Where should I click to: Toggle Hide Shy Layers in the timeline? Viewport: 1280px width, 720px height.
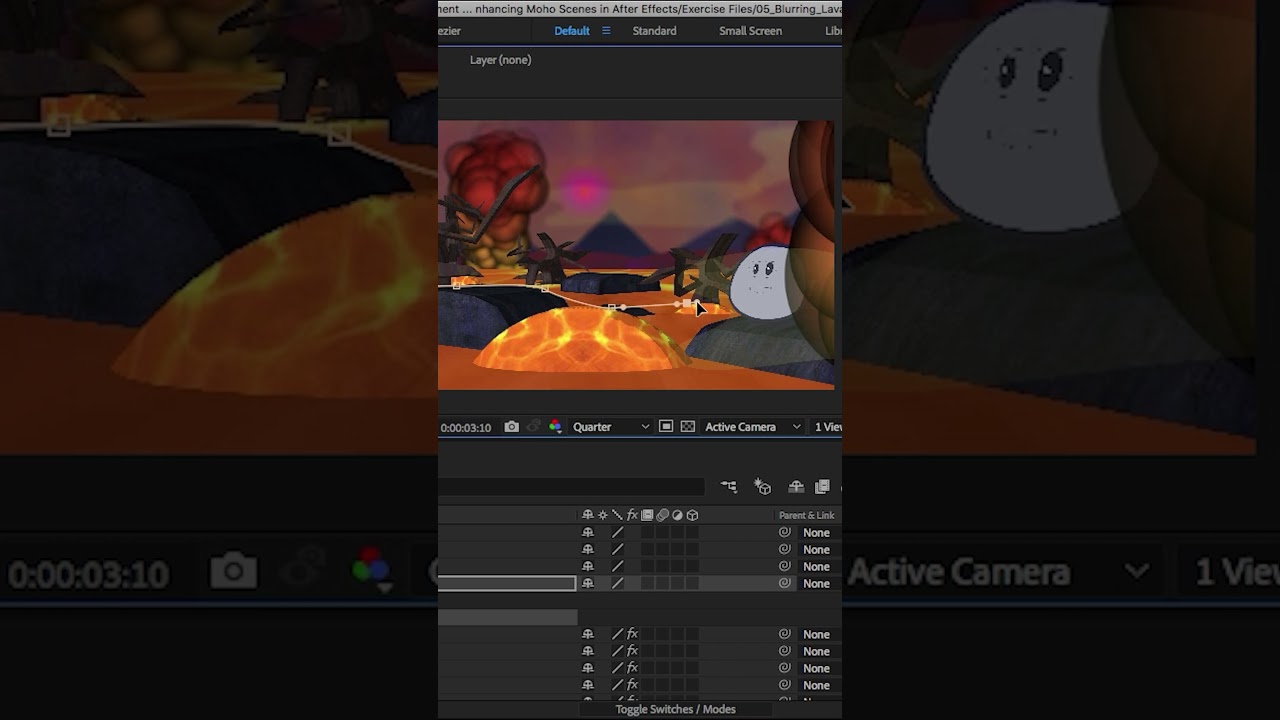pyautogui.click(x=796, y=487)
